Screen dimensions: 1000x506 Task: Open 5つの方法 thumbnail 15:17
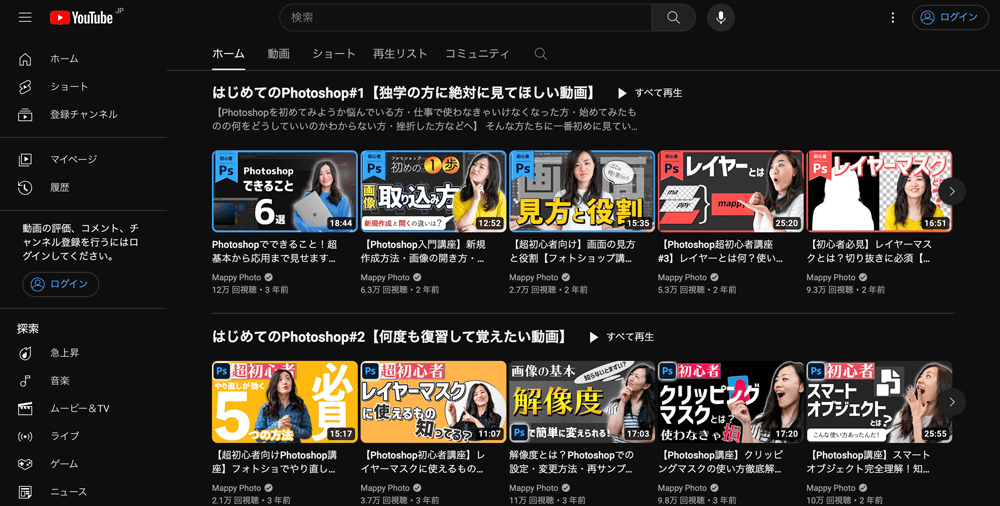click(284, 402)
